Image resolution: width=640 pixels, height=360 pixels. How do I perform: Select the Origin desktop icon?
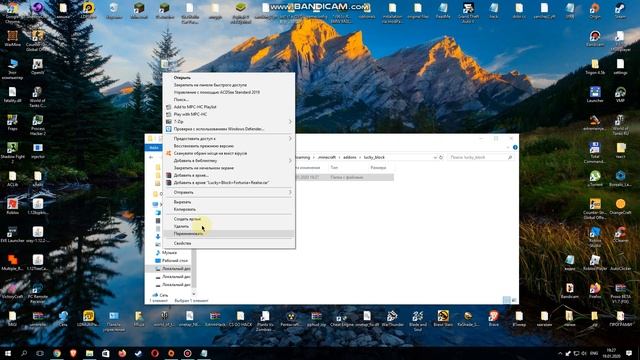(595, 11)
